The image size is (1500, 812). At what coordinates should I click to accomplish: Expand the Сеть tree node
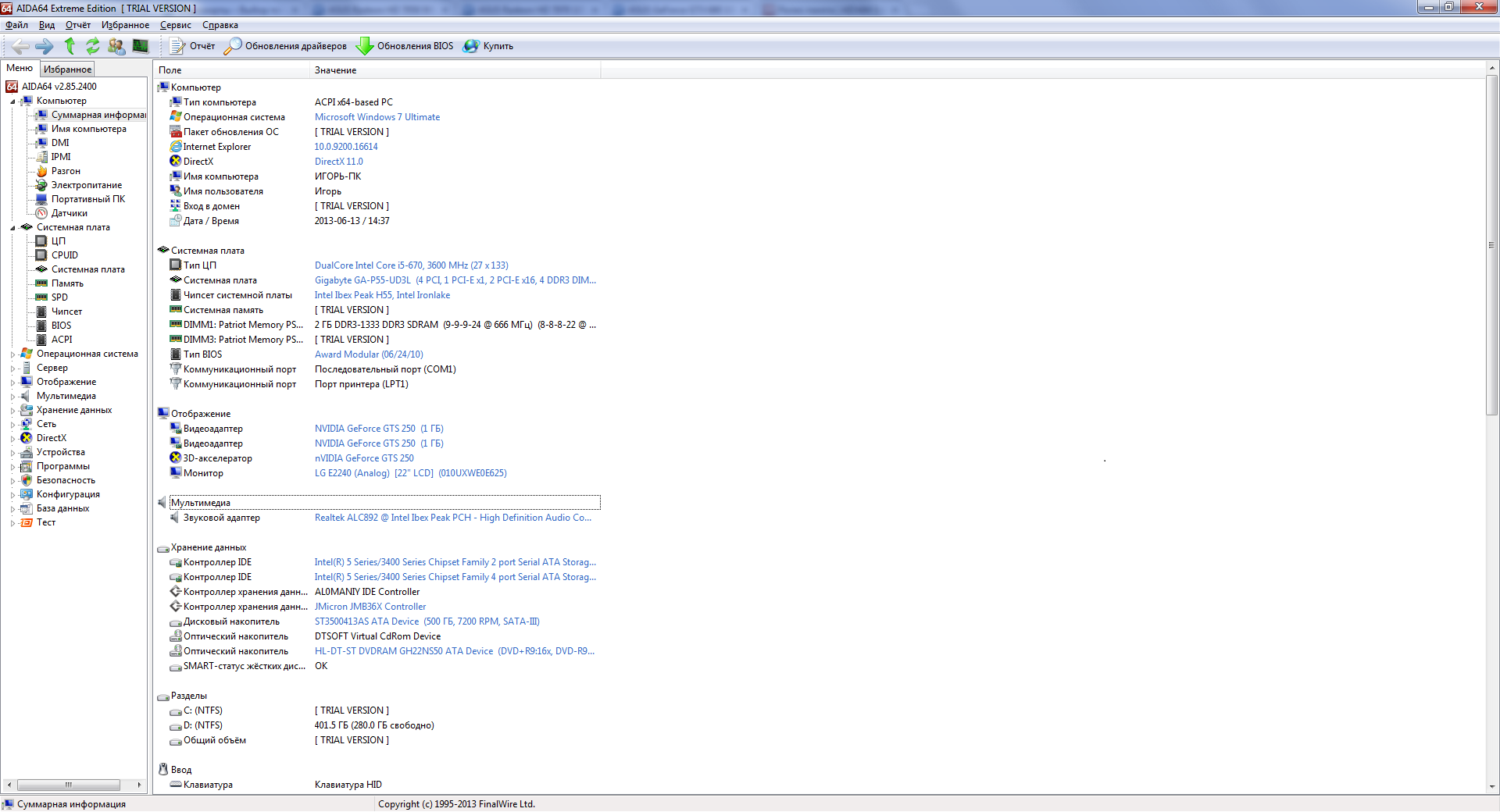(12, 425)
